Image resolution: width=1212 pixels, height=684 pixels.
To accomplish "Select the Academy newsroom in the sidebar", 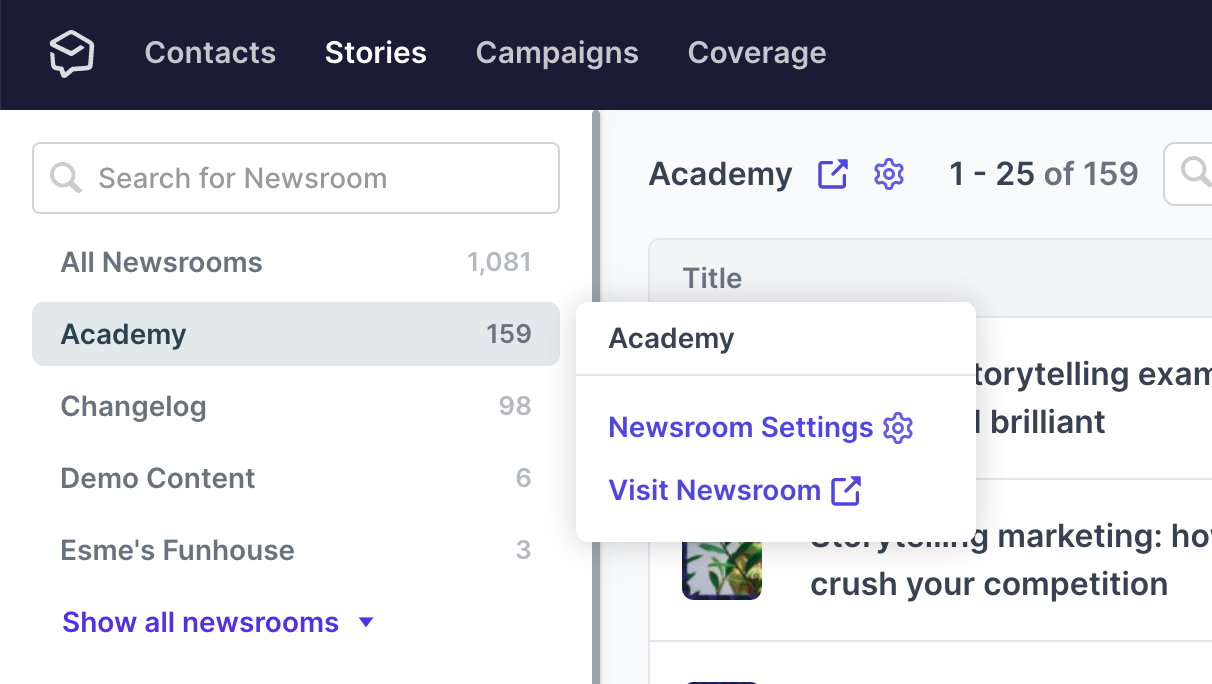I will [x=296, y=334].
